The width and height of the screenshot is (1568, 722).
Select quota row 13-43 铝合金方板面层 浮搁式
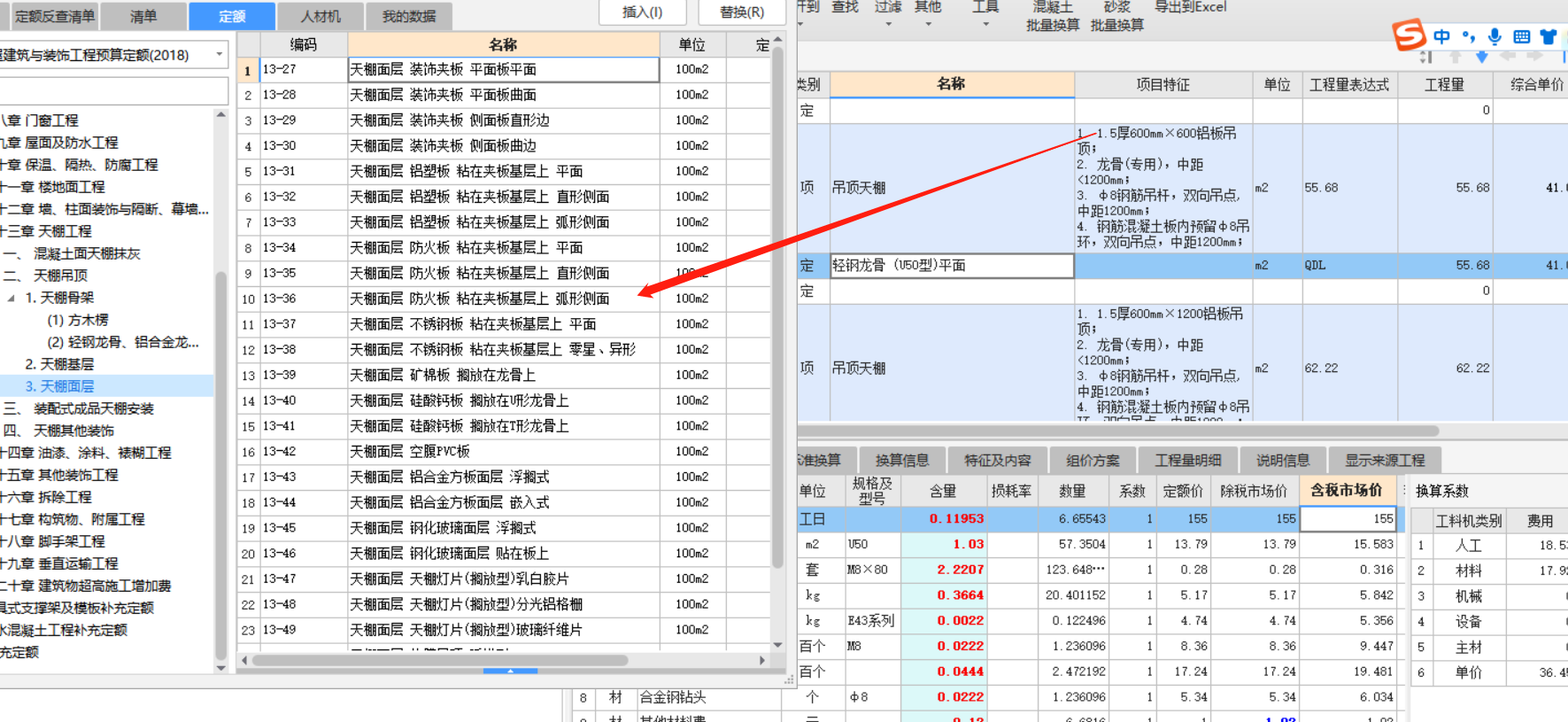point(503,477)
